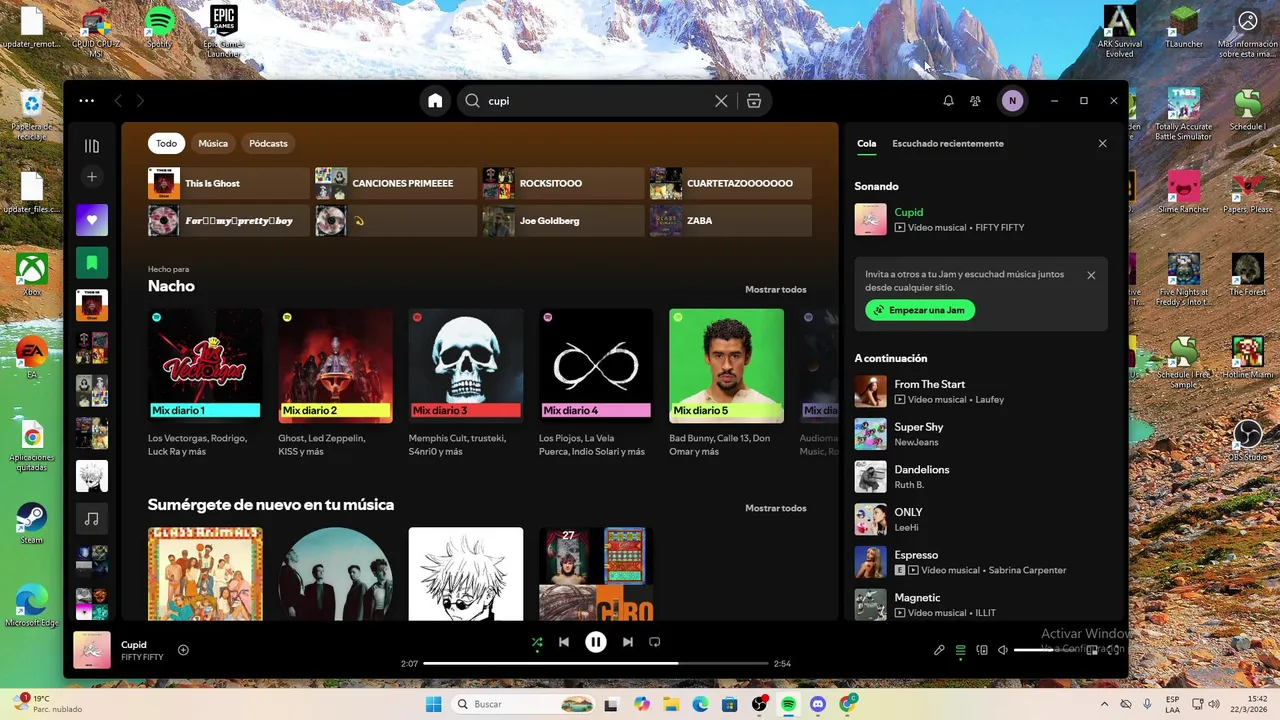Select the Todo filter chip

(x=166, y=143)
